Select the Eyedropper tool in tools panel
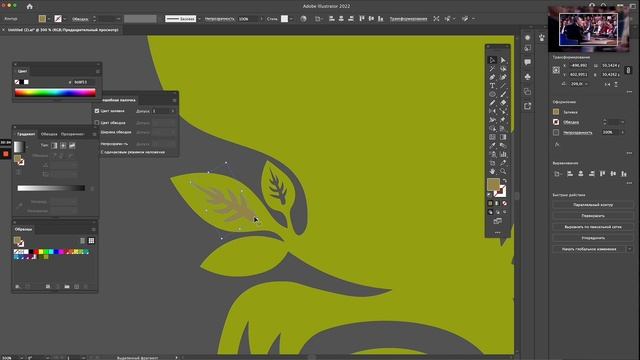This screenshot has width=640, height=360. click(x=493, y=146)
